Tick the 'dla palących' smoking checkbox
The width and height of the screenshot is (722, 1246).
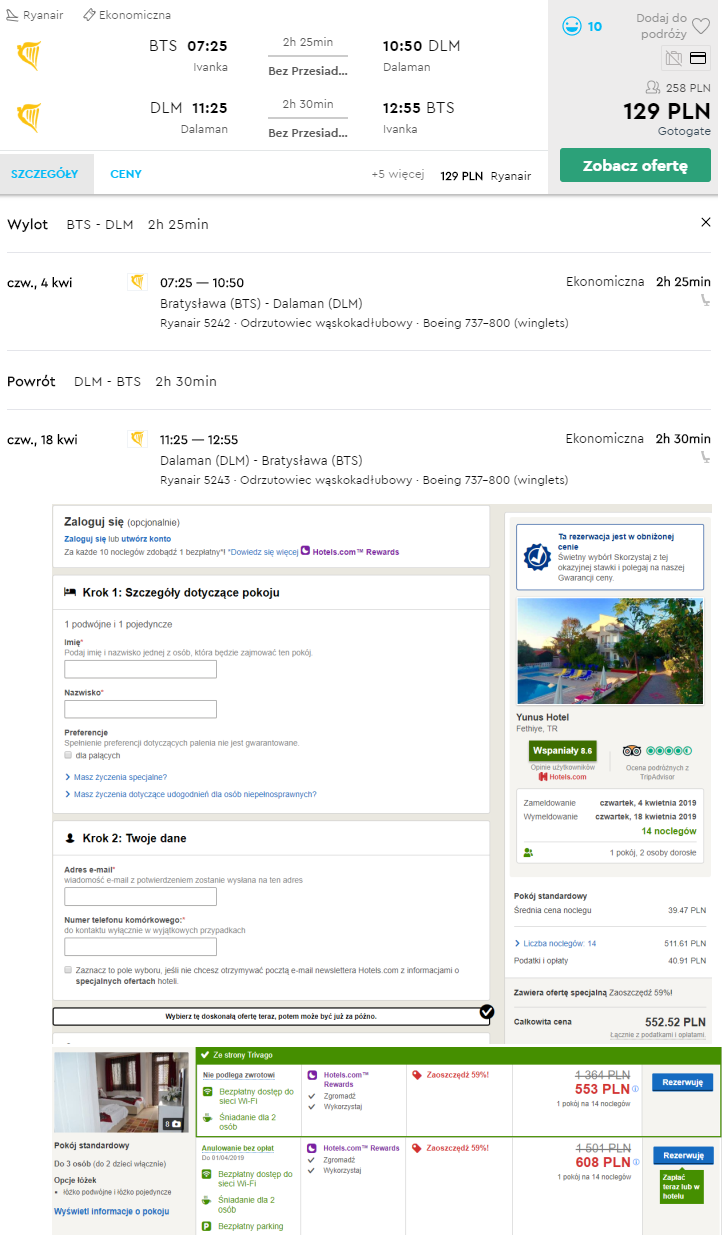(x=68, y=755)
